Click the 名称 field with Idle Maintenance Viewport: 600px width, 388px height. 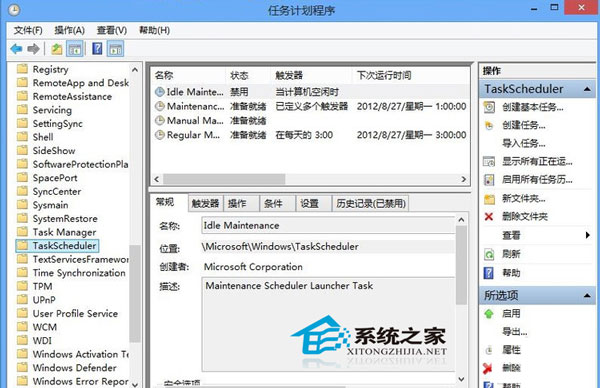[x=328, y=225]
